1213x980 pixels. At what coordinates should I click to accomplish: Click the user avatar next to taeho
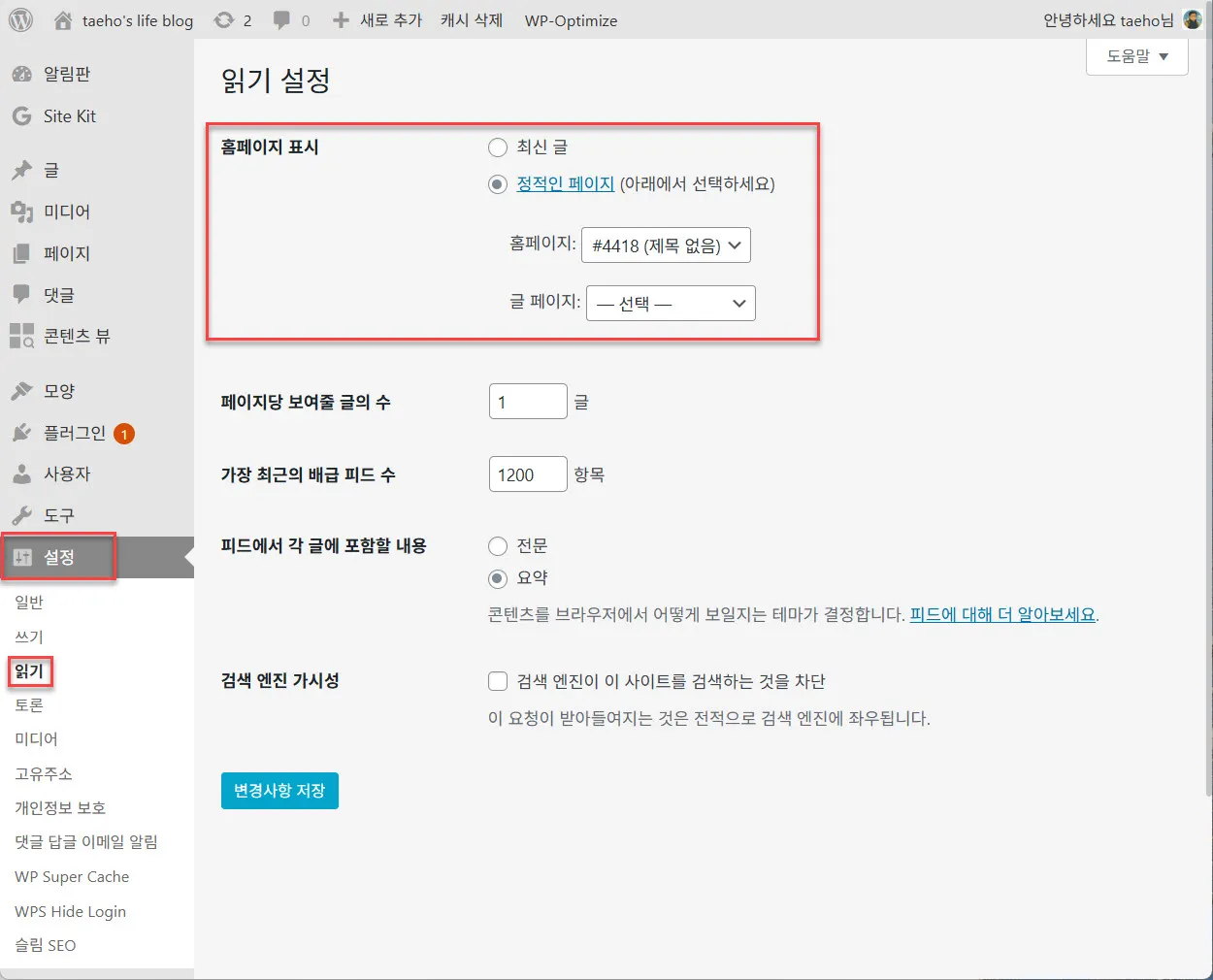[1192, 18]
